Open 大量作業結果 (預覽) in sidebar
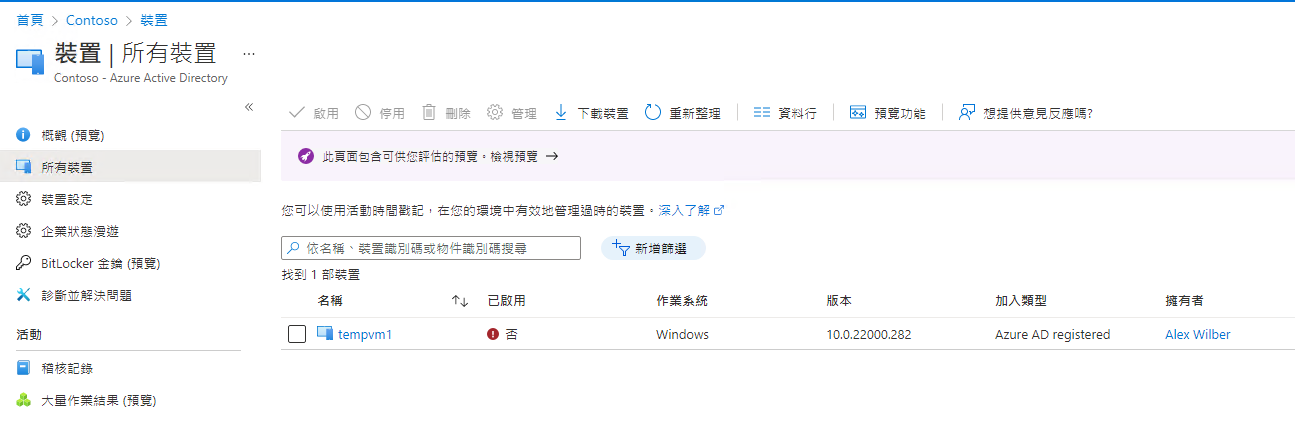The image size is (1295, 423). click(x=98, y=400)
